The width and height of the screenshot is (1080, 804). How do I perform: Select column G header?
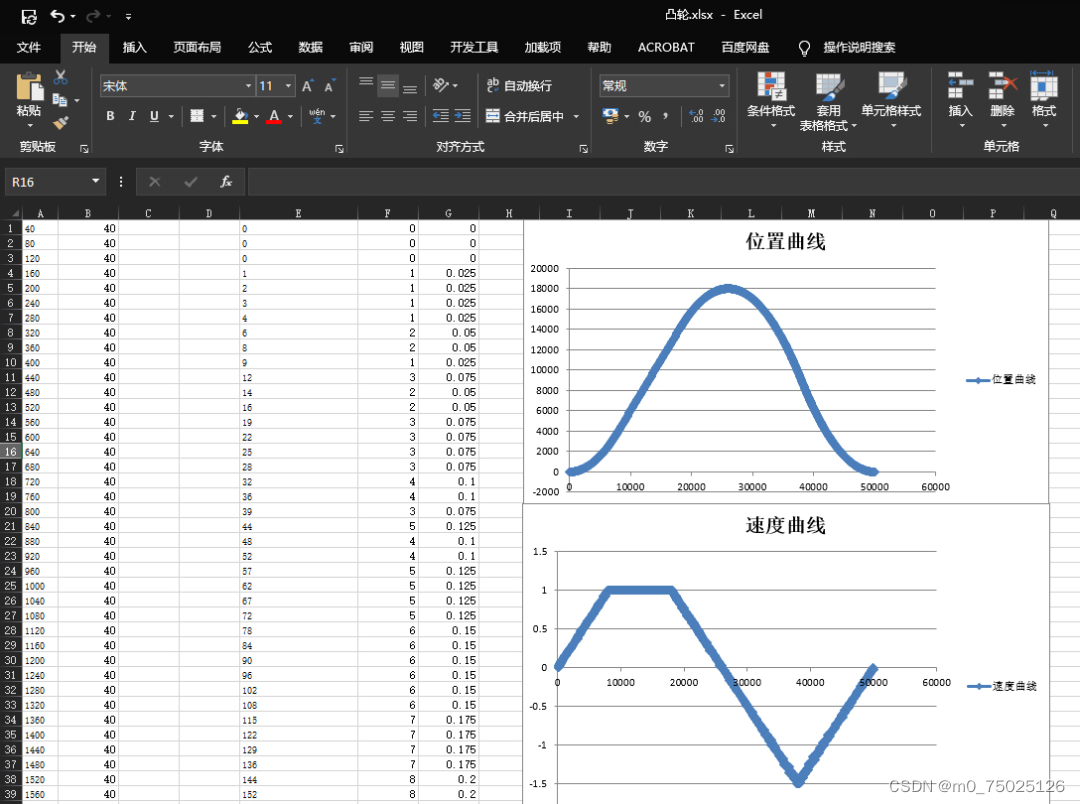[x=448, y=214]
